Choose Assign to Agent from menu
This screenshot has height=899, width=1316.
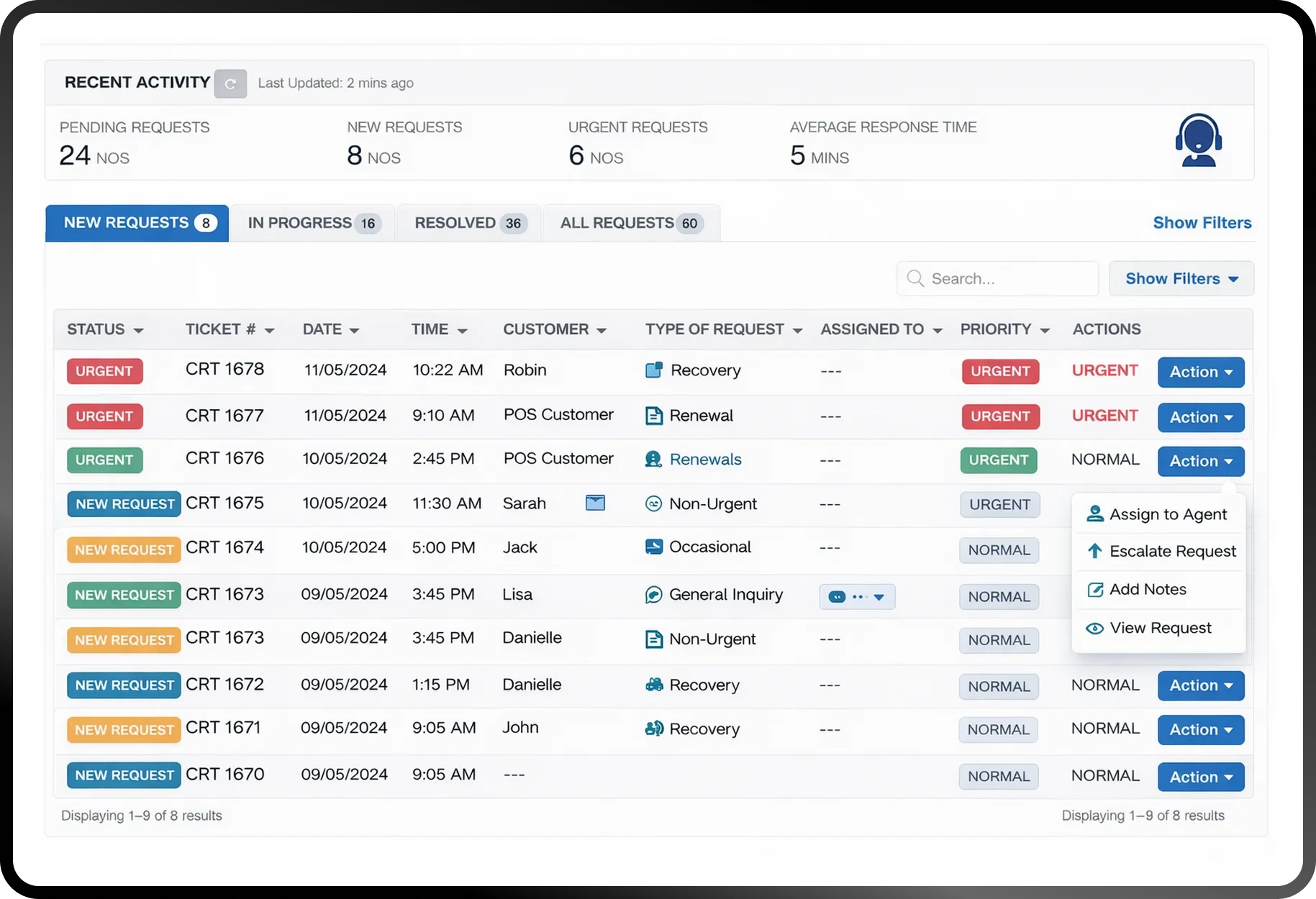[1158, 514]
